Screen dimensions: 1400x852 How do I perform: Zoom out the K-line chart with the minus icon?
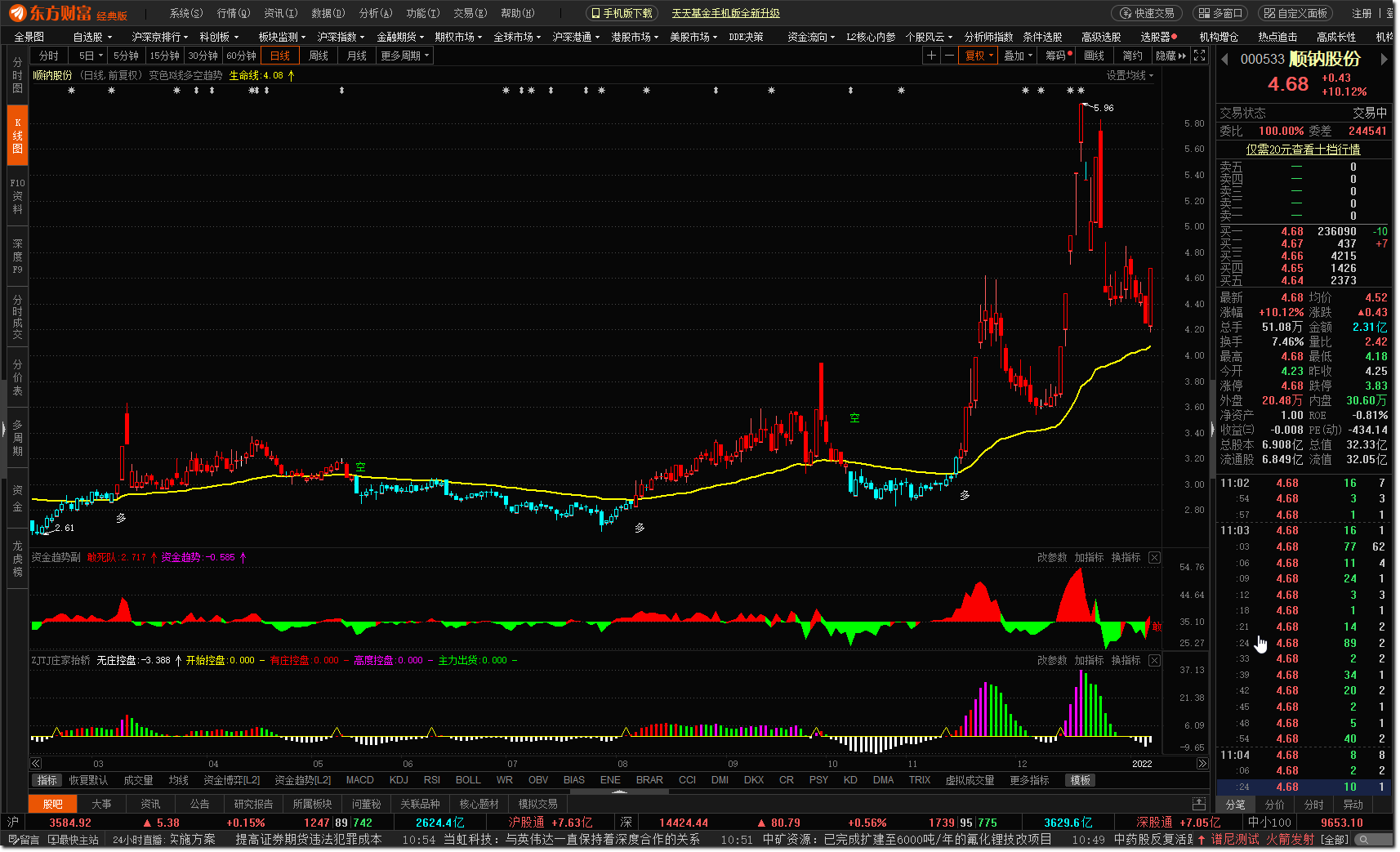tap(949, 56)
